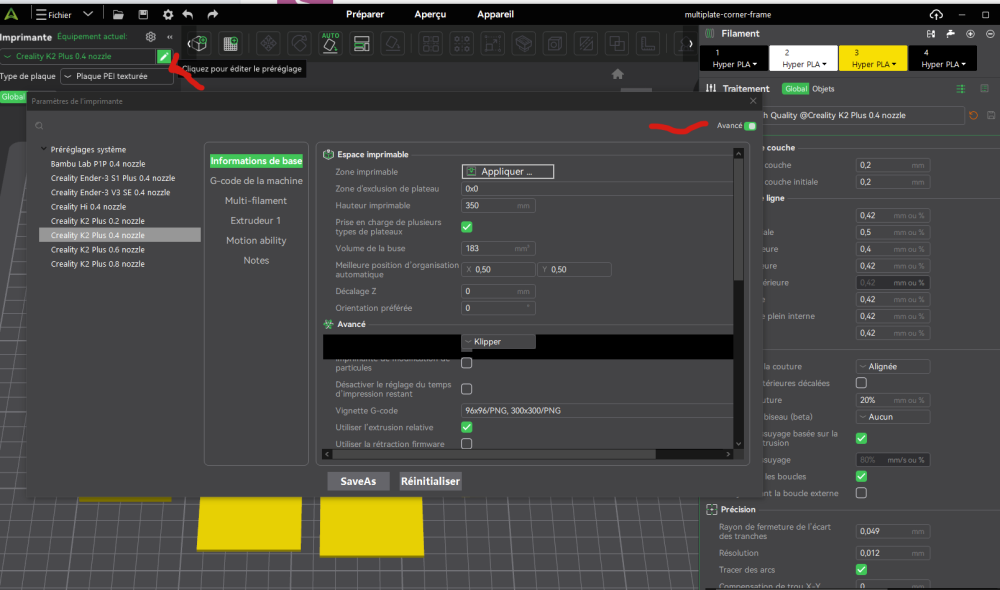Add a filament with the plus icon
The height and width of the screenshot is (590, 1000).
(970, 33)
